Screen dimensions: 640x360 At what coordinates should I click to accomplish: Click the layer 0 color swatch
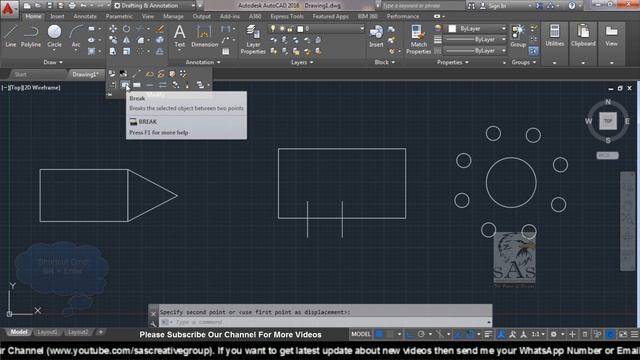click(x=300, y=29)
